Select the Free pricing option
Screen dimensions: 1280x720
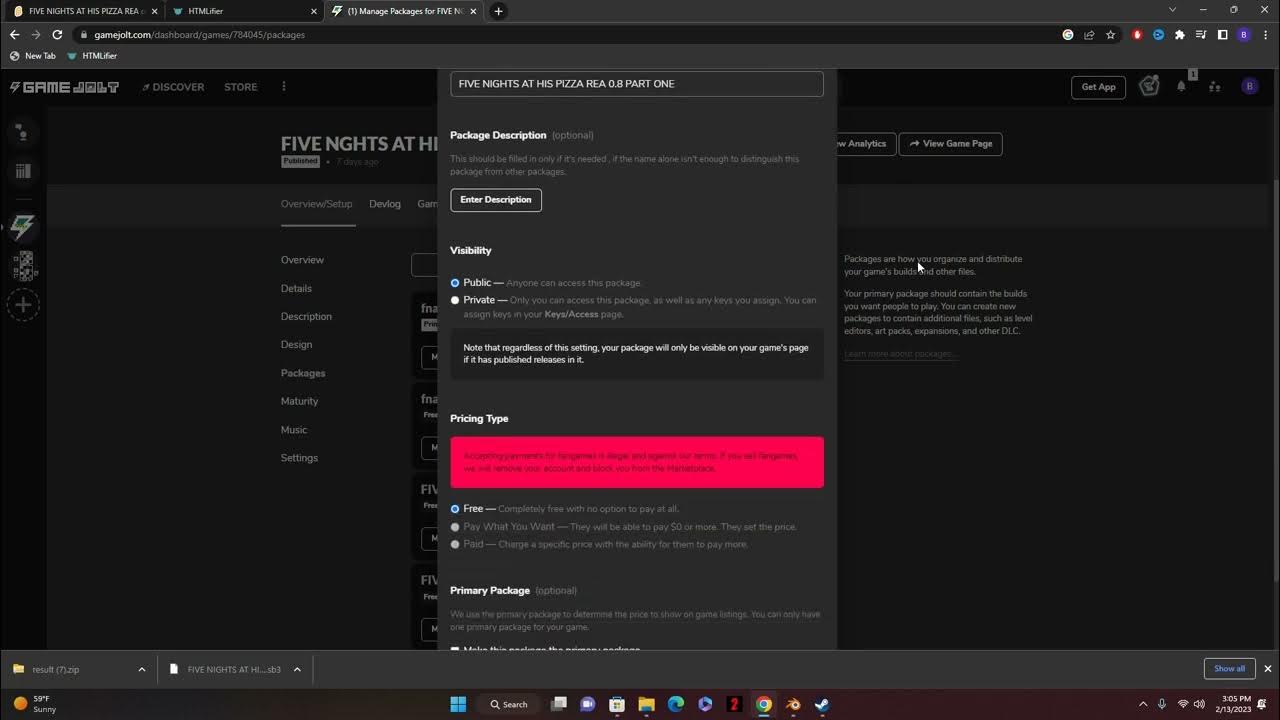tap(455, 509)
